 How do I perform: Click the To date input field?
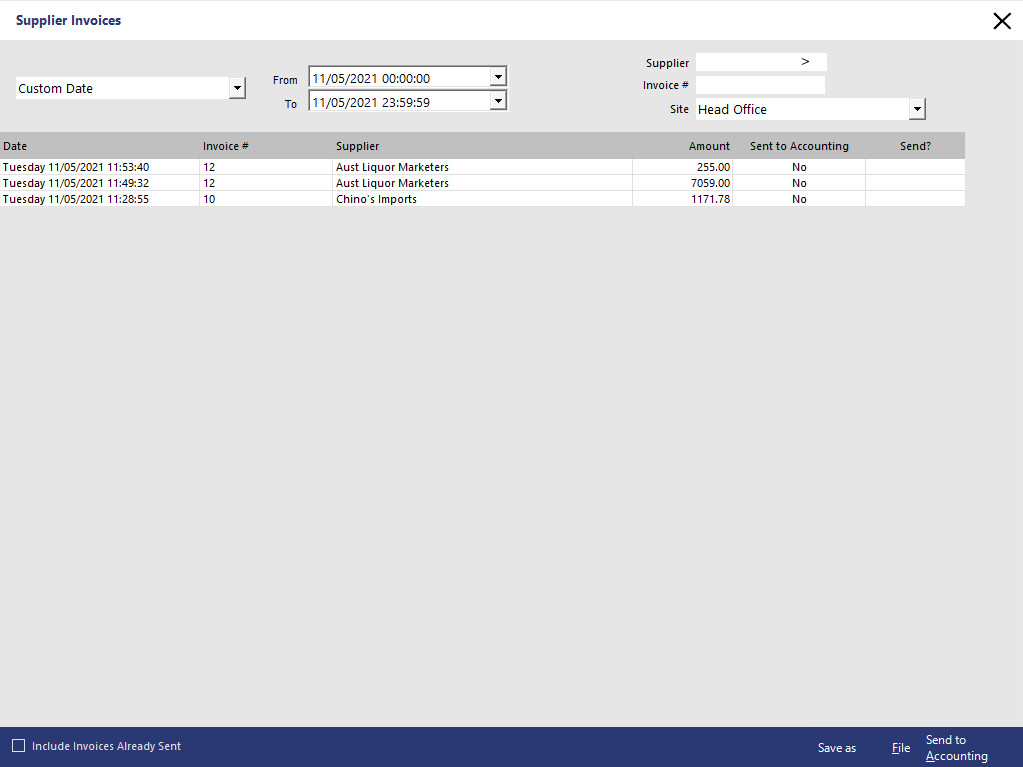[395, 100]
